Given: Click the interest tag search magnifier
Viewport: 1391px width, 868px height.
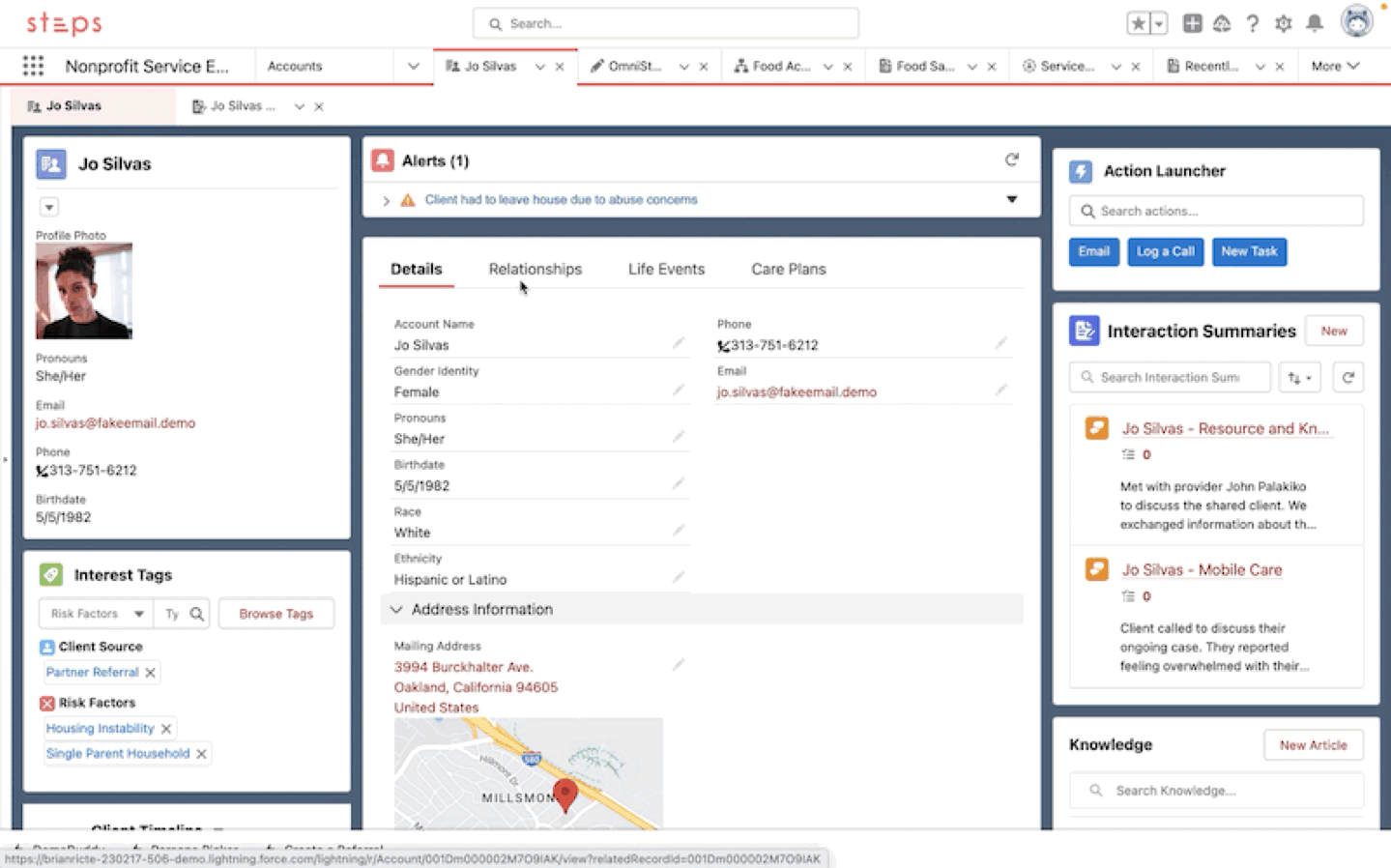Looking at the screenshot, I should click(x=197, y=614).
